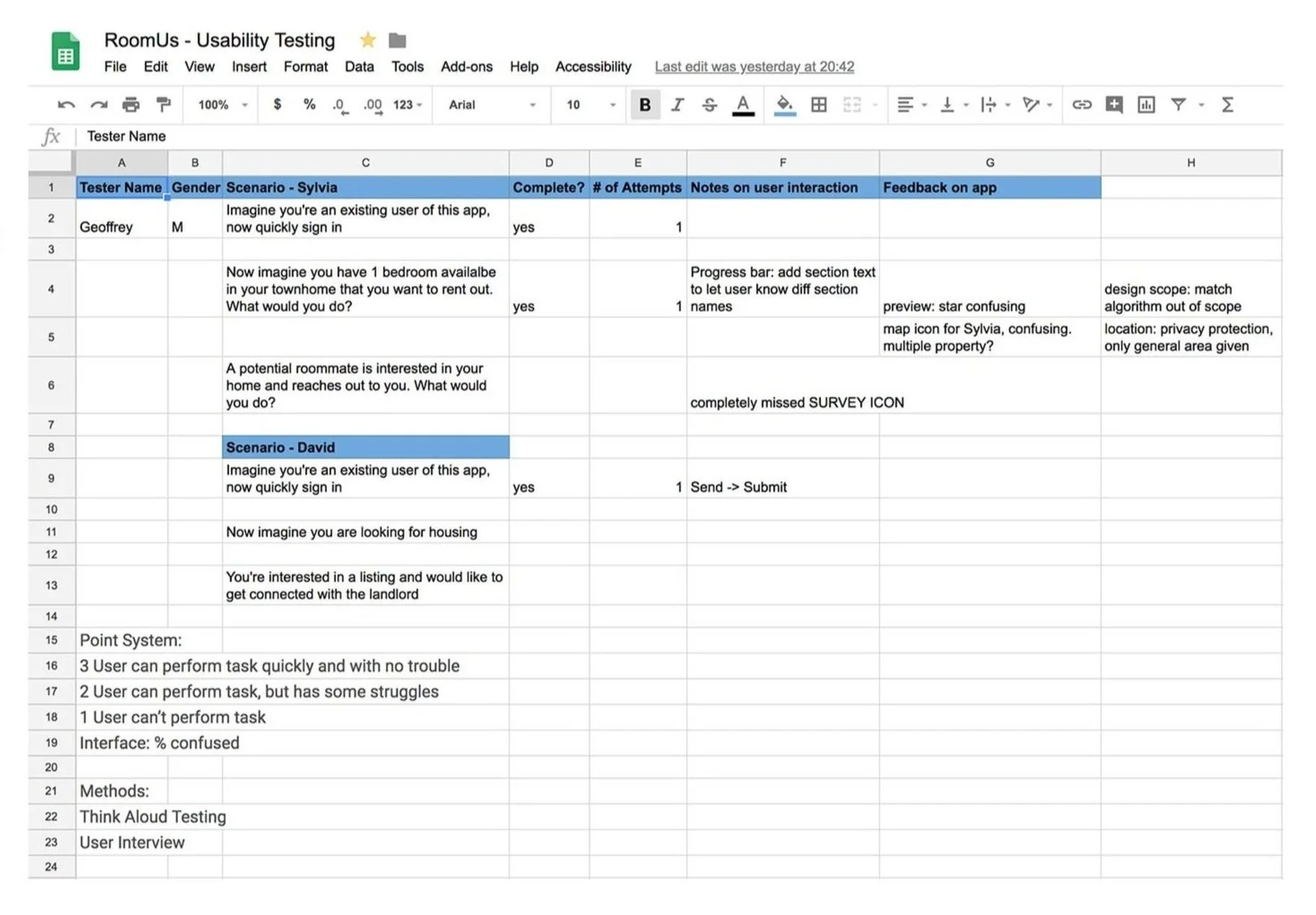Open the Borders icon
This screenshot has height=915, width=1316.
819,105
